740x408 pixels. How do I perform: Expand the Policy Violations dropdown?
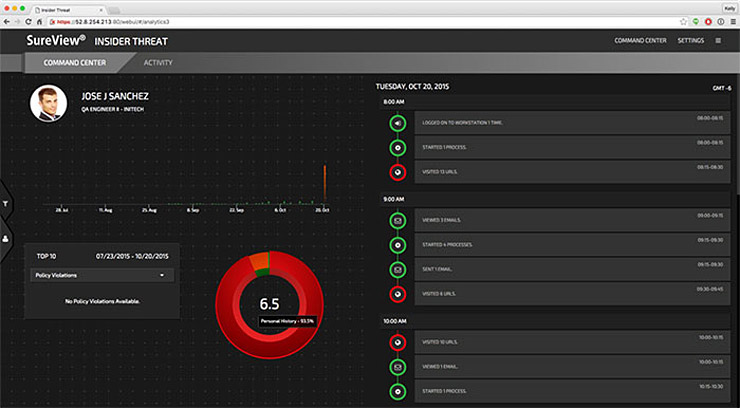pyautogui.click(x=161, y=275)
